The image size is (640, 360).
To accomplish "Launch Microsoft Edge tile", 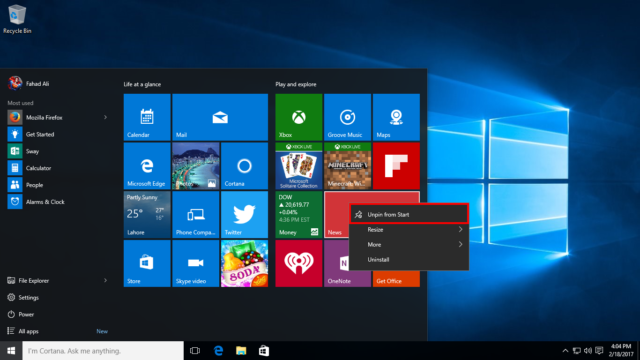I will coord(147,166).
